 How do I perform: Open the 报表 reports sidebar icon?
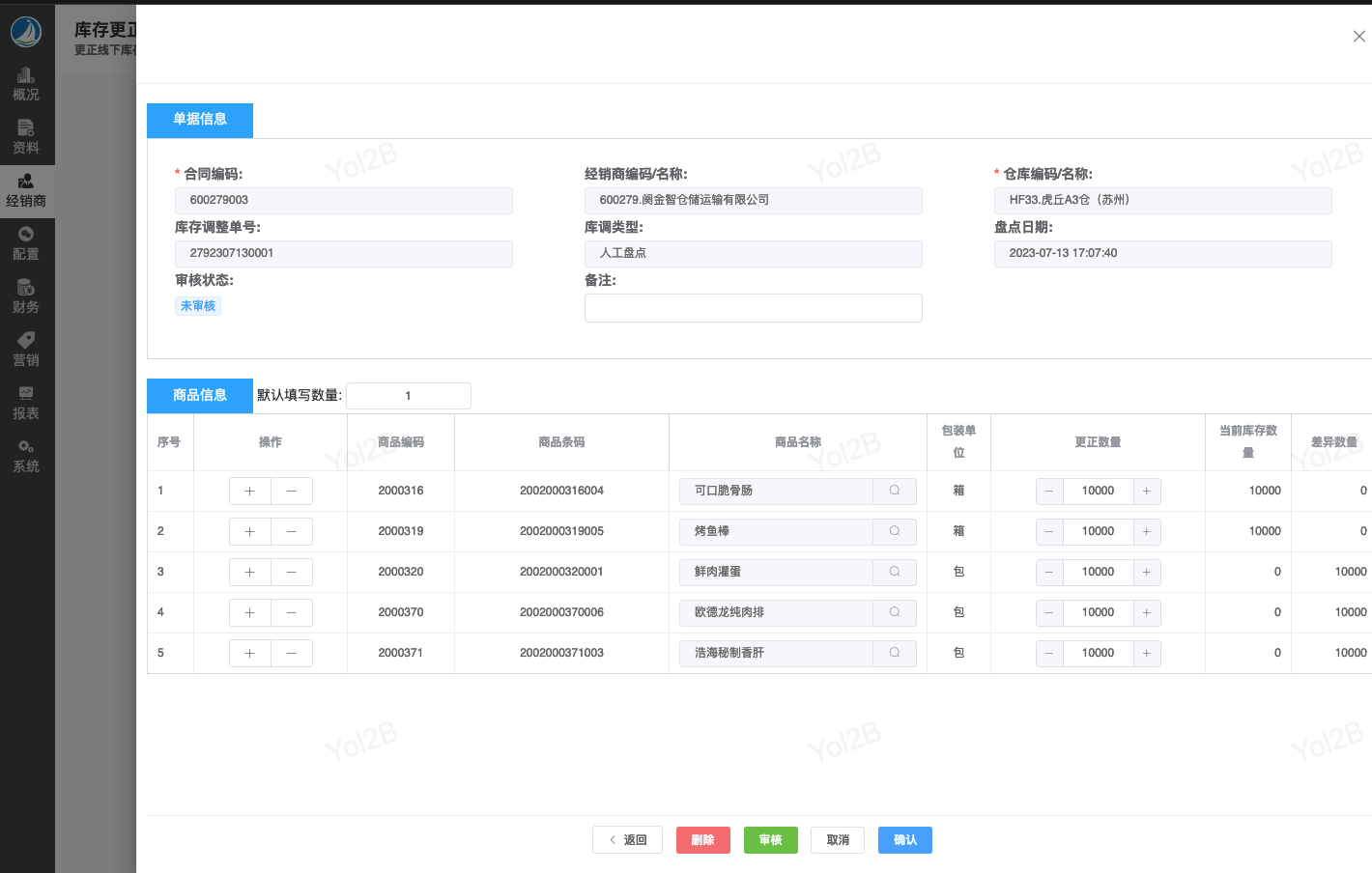(26, 403)
